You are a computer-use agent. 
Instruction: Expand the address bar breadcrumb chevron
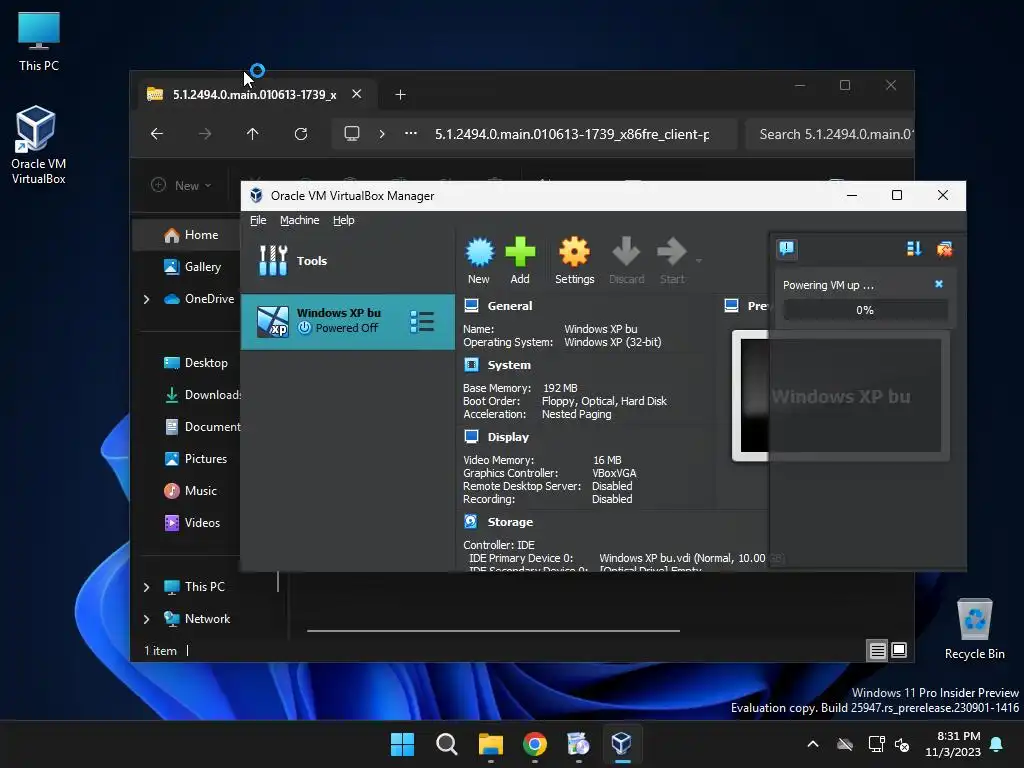click(382, 134)
